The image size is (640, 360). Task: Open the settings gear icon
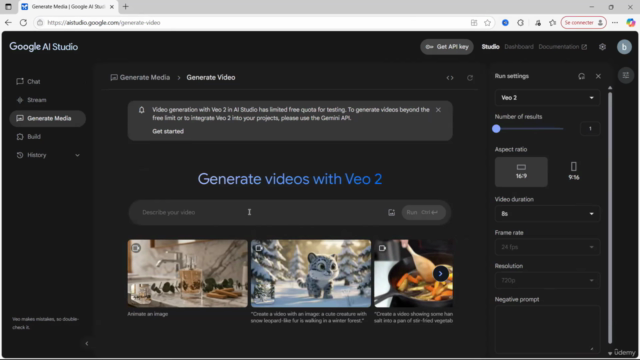pos(602,47)
